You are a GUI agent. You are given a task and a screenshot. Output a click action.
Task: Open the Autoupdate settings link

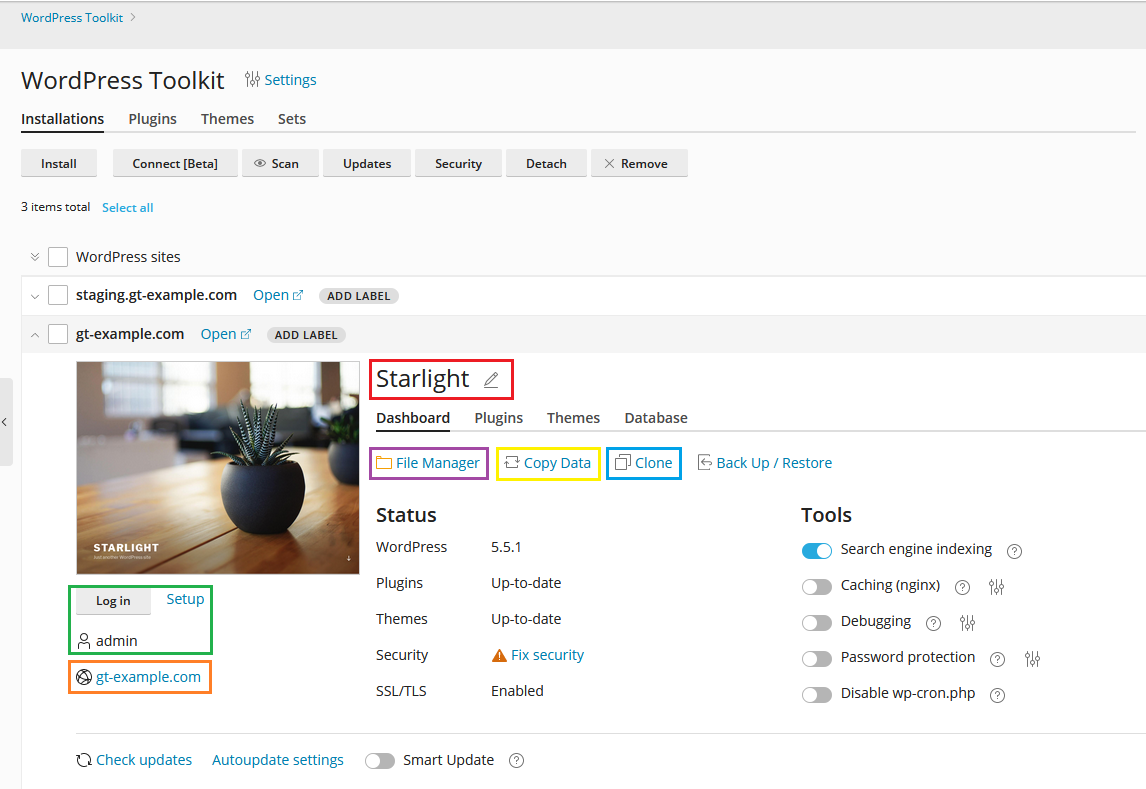point(278,761)
